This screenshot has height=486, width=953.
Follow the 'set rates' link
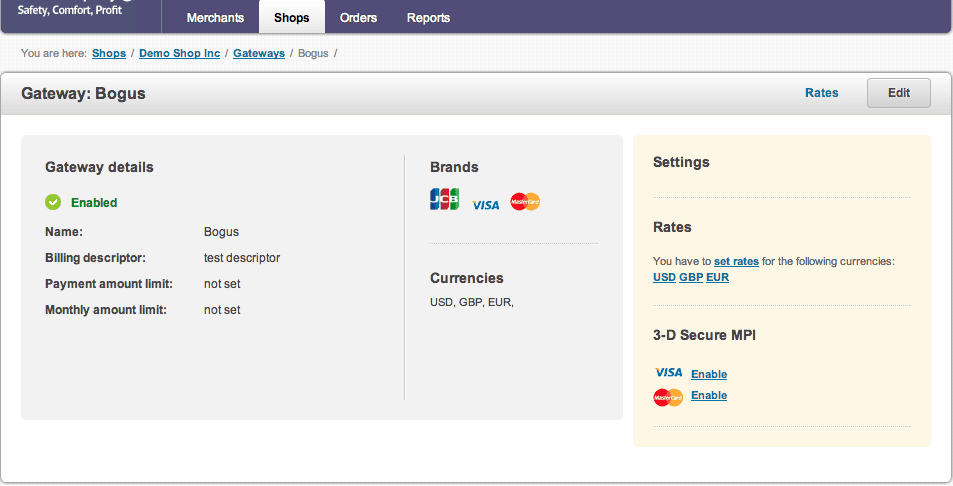736,261
